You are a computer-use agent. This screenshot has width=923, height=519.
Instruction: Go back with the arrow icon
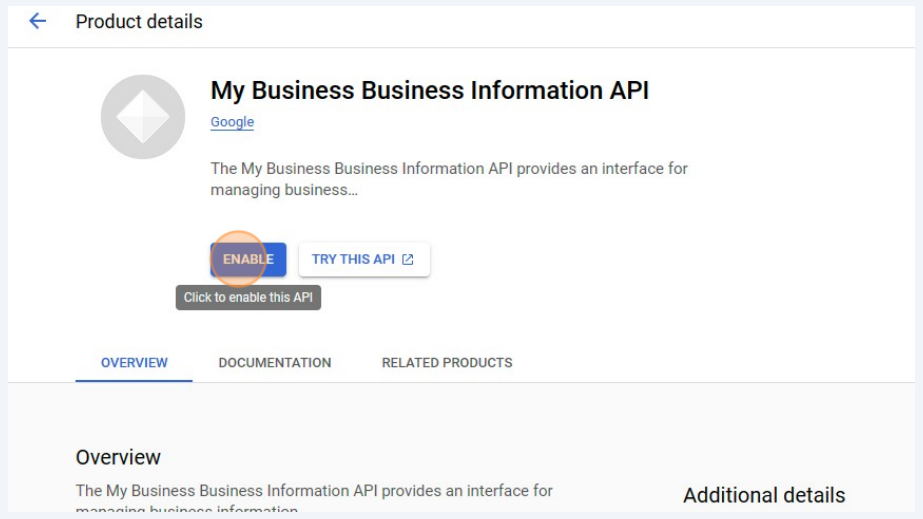[38, 21]
